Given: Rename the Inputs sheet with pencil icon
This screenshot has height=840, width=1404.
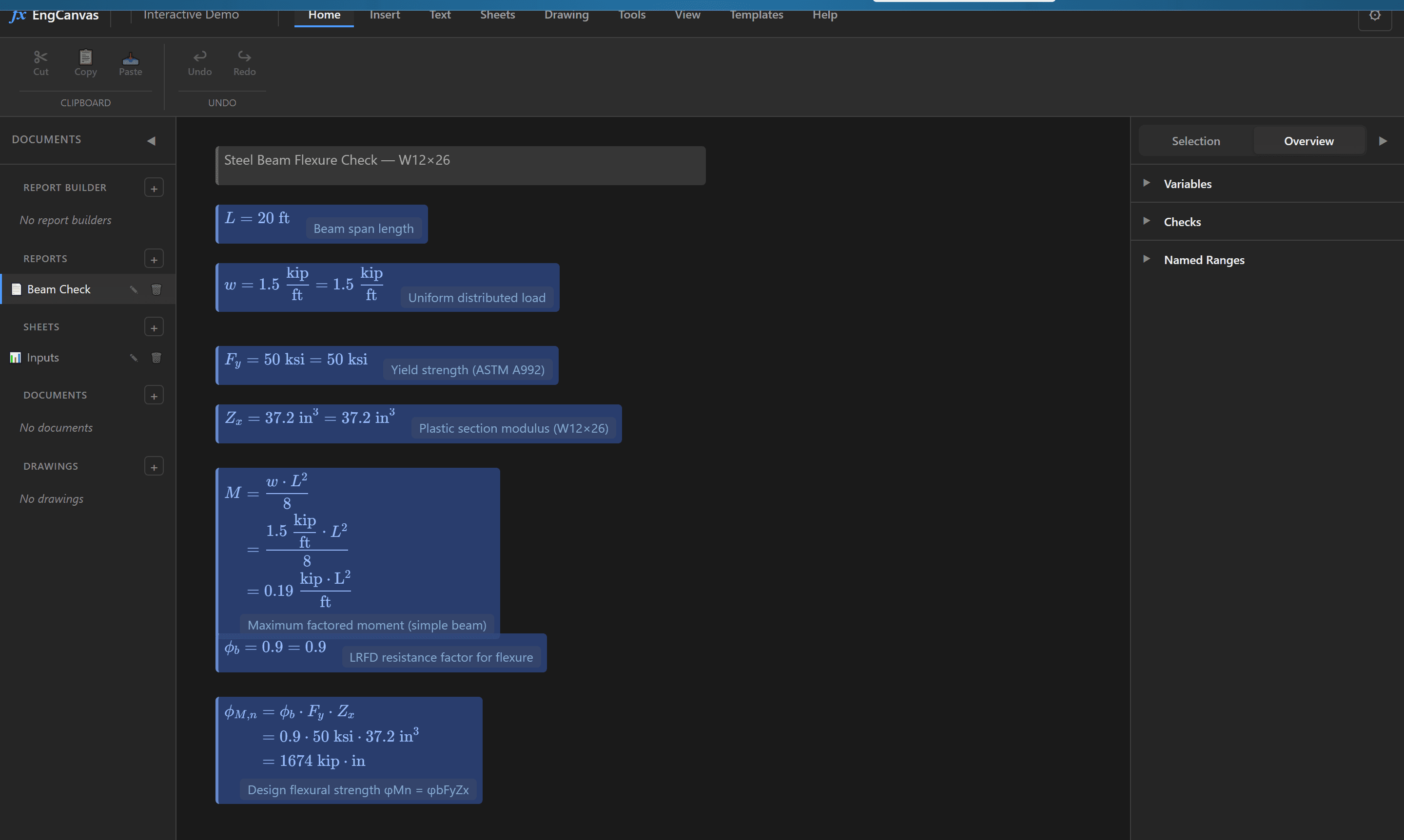Looking at the screenshot, I should [x=134, y=358].
